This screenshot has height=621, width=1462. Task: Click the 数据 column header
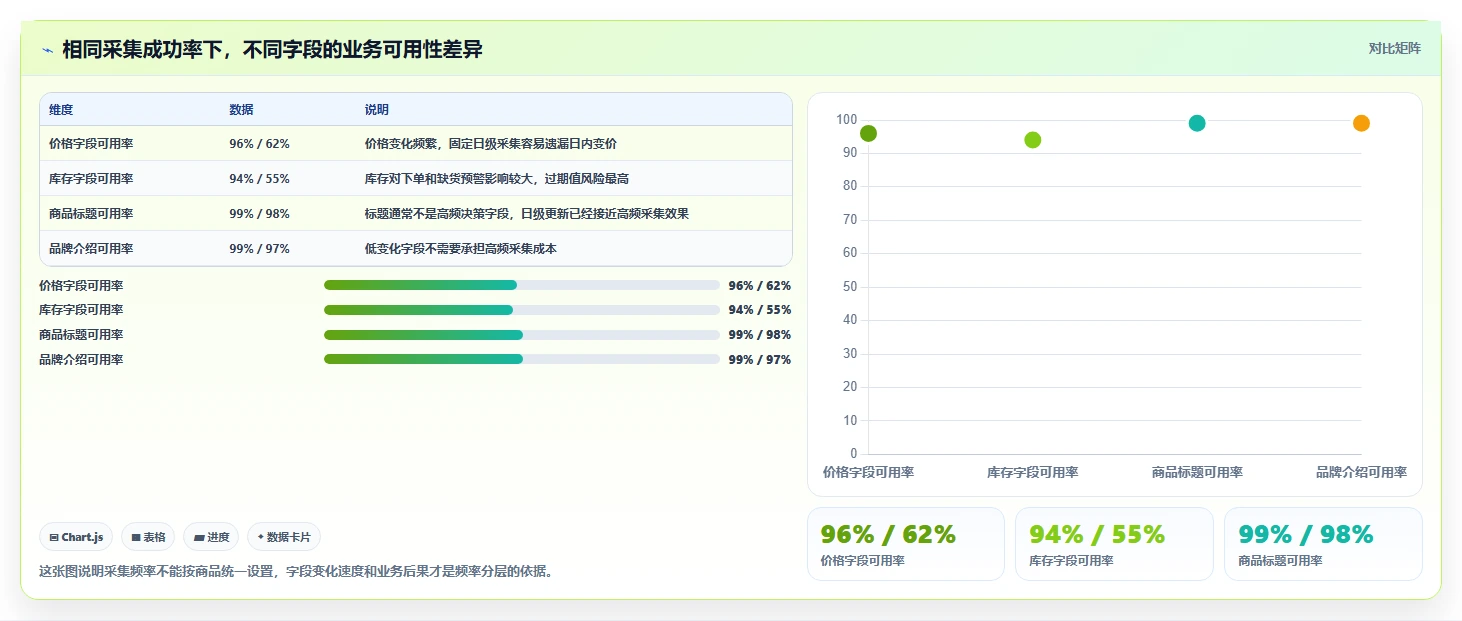coord(241,110)
